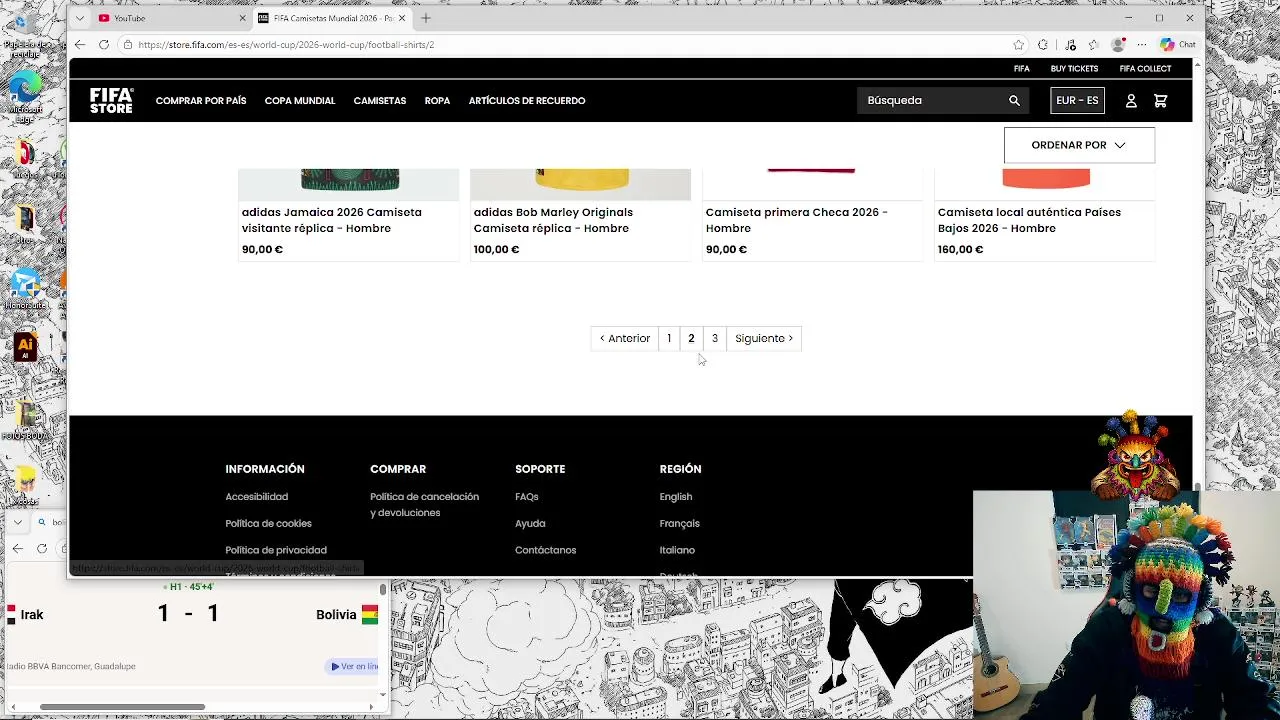Open COPA MUNDIAL menu
Viewport: 1280px width, 720px height.
[300, 101]
